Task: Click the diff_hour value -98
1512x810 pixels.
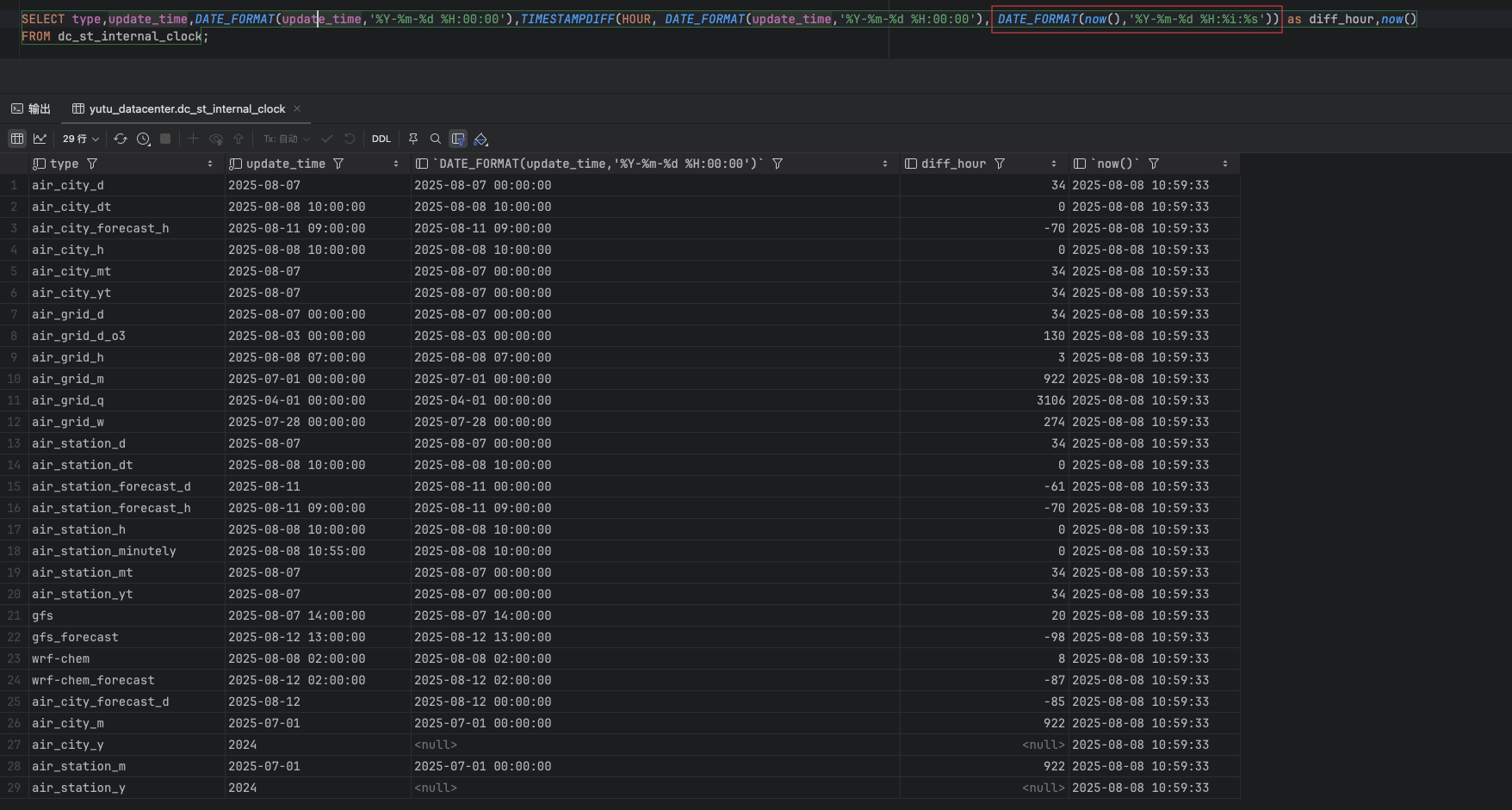Action: click(1054, 637)
